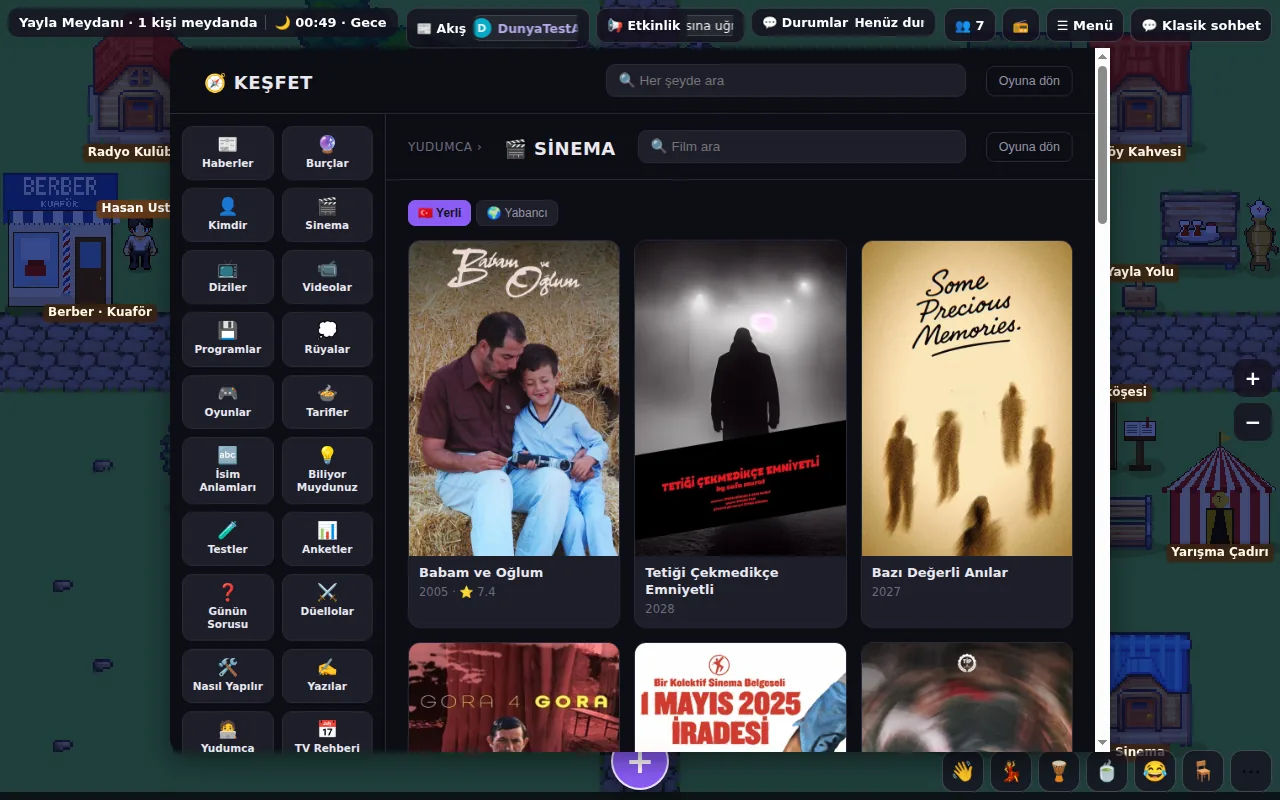Send the tea cup emote
This screenshot has height=800, width=1280.
pyautogui.click(x=1106, y=772)
